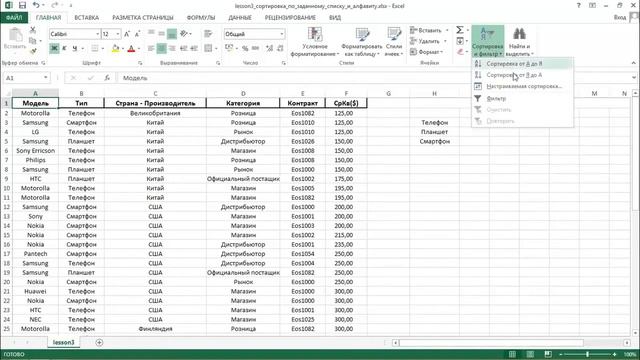Screen dimensions: 640x360
Task: Apply the red font color
Action: [x=131, y=49]
